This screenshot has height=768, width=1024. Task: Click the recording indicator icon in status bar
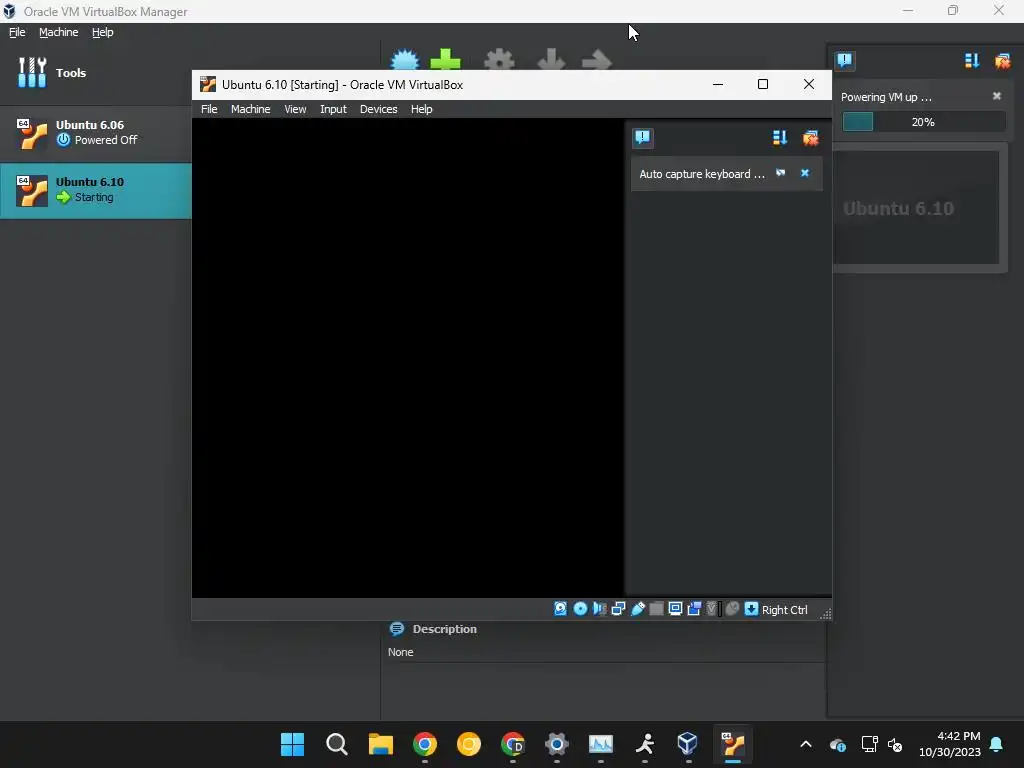pyautogui.click(x=694, y=609)
